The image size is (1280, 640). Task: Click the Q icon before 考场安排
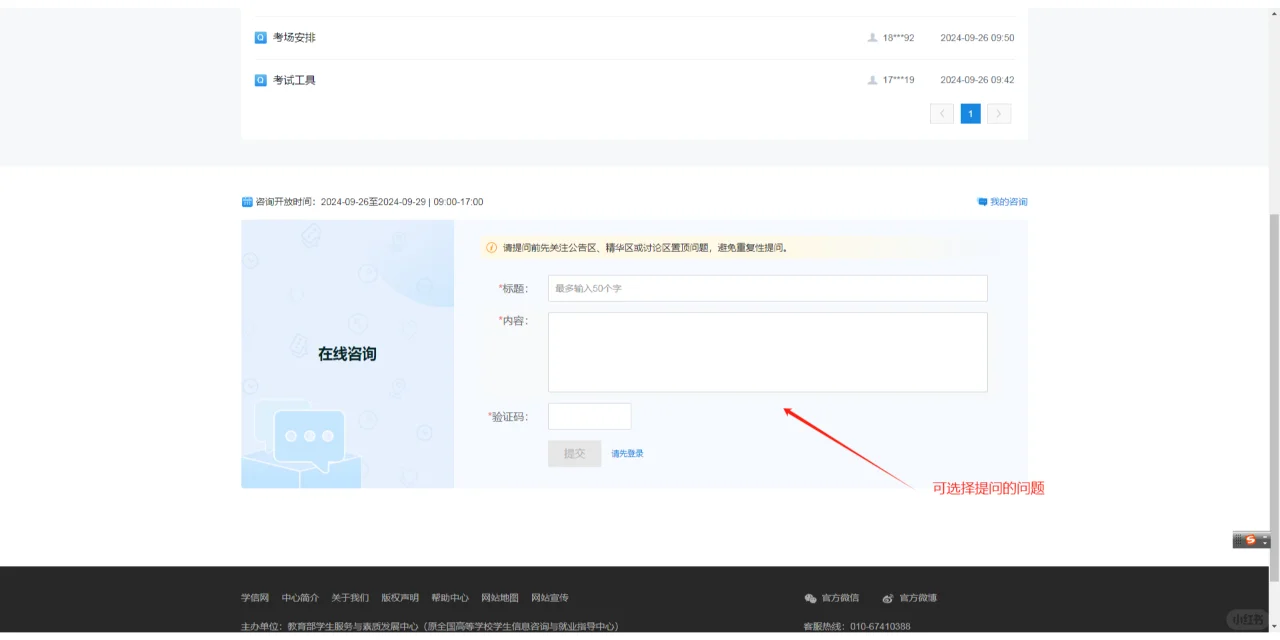(262, 37)
